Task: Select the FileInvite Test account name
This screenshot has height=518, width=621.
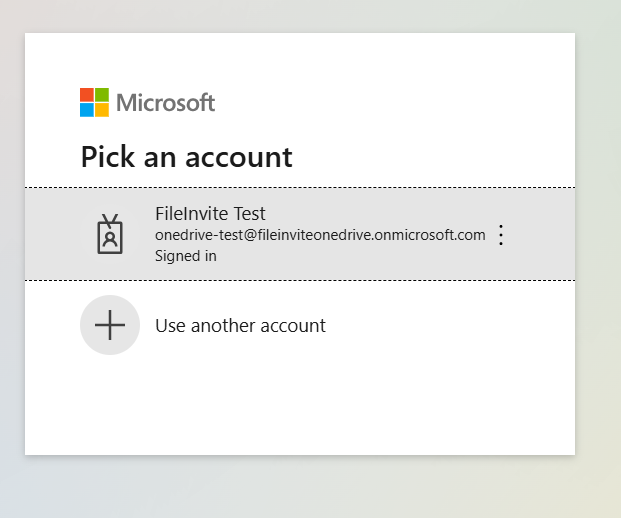Action: click(210, 214)
